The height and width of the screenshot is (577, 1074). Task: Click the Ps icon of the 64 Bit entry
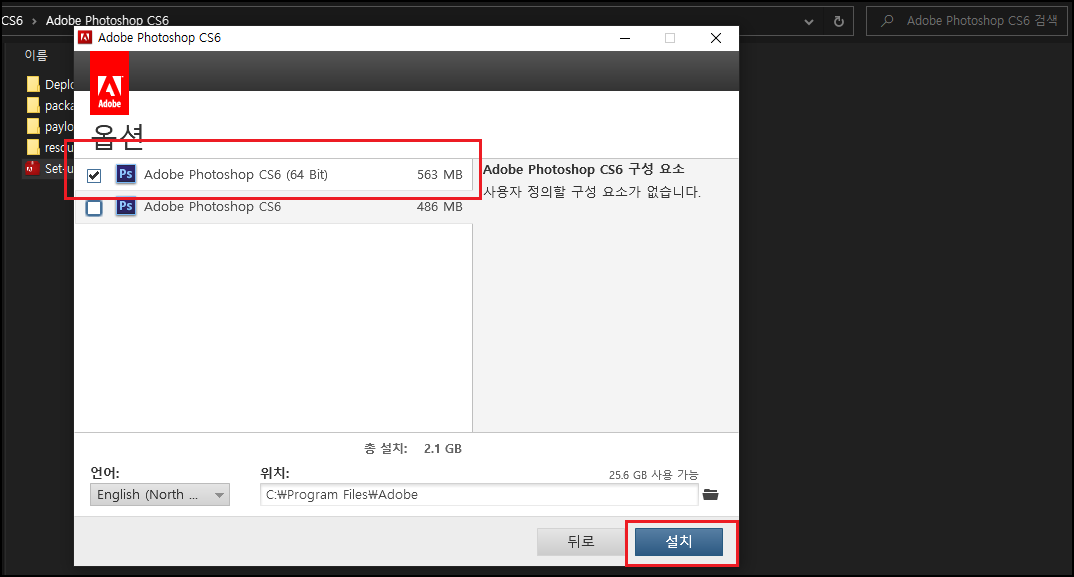(x=125, y=174)
